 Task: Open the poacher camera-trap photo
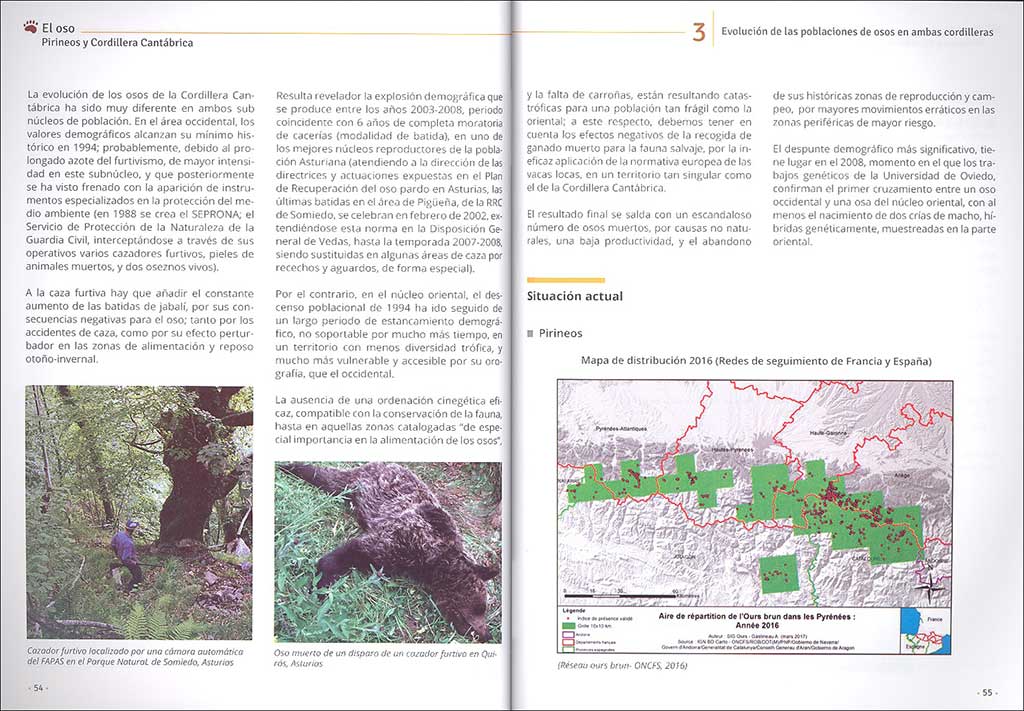click(139, 512)
